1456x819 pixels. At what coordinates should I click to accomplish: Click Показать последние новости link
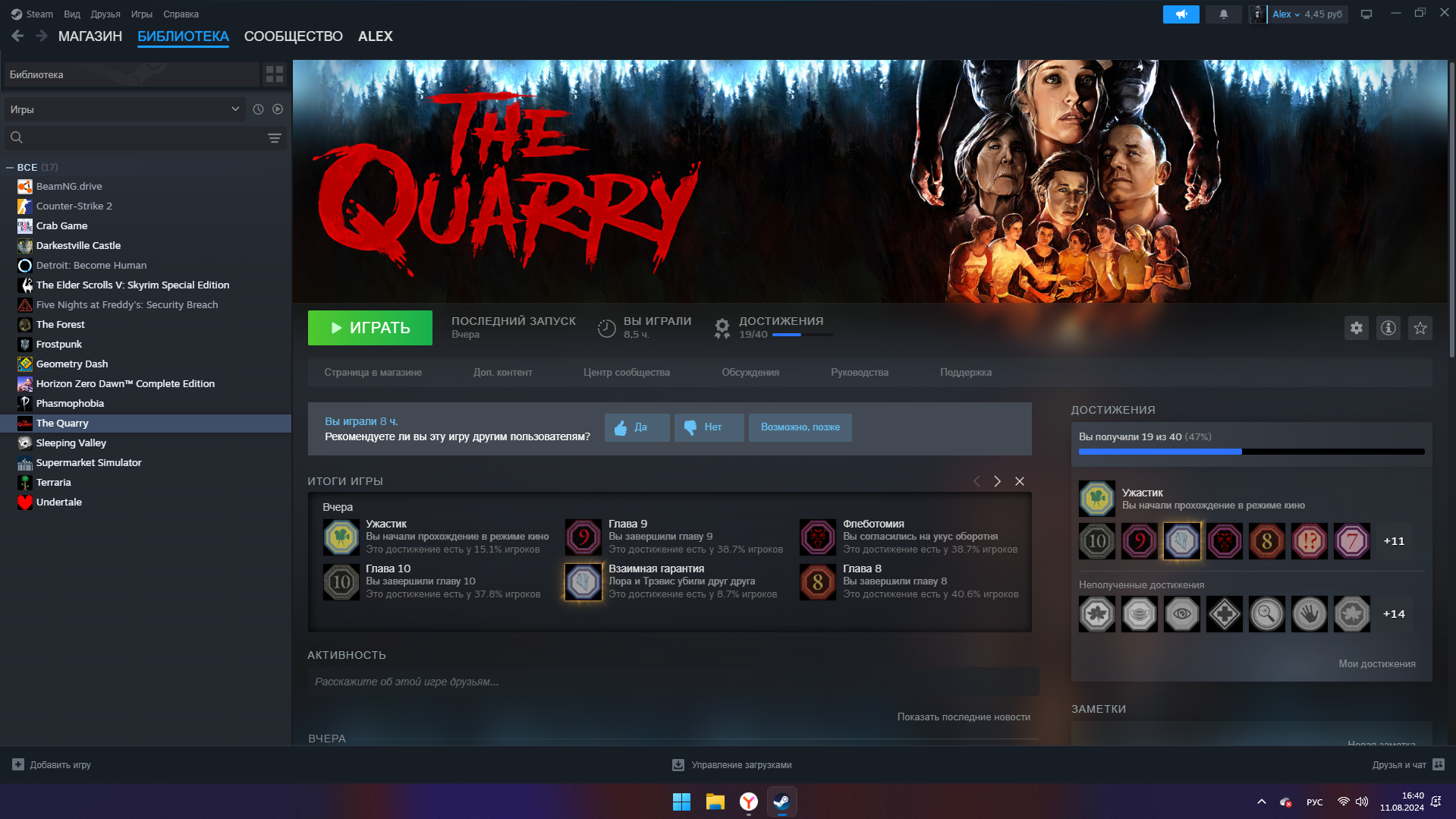point(964,717)
